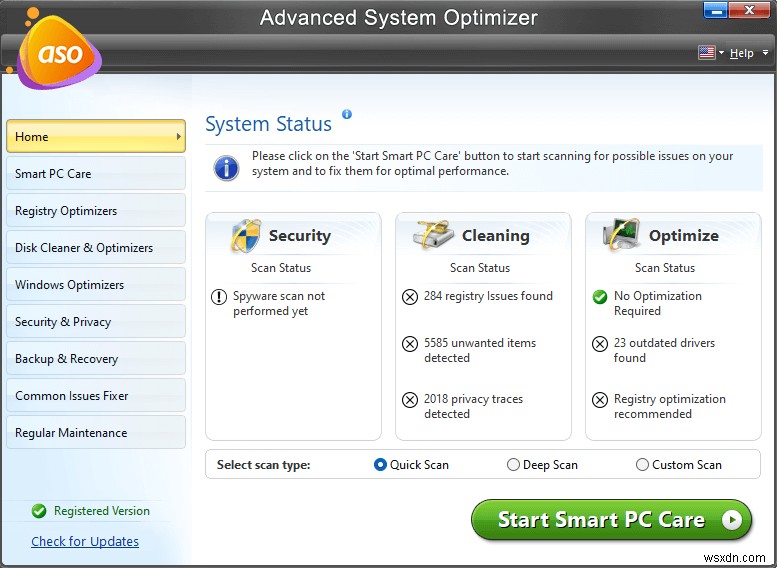Click the 'Registry optimization recommended' text
This screenshot has width=777, height=568.
[669, 406]
